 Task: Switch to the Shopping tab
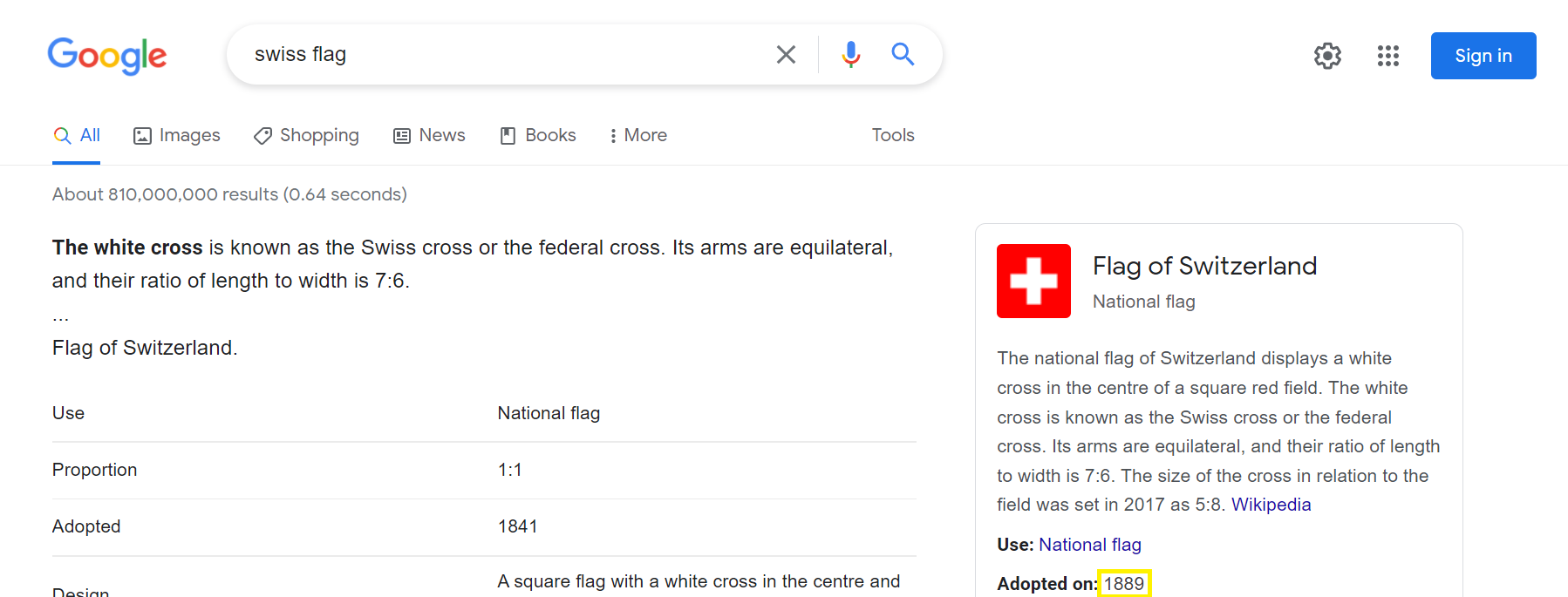coord(306,135)
